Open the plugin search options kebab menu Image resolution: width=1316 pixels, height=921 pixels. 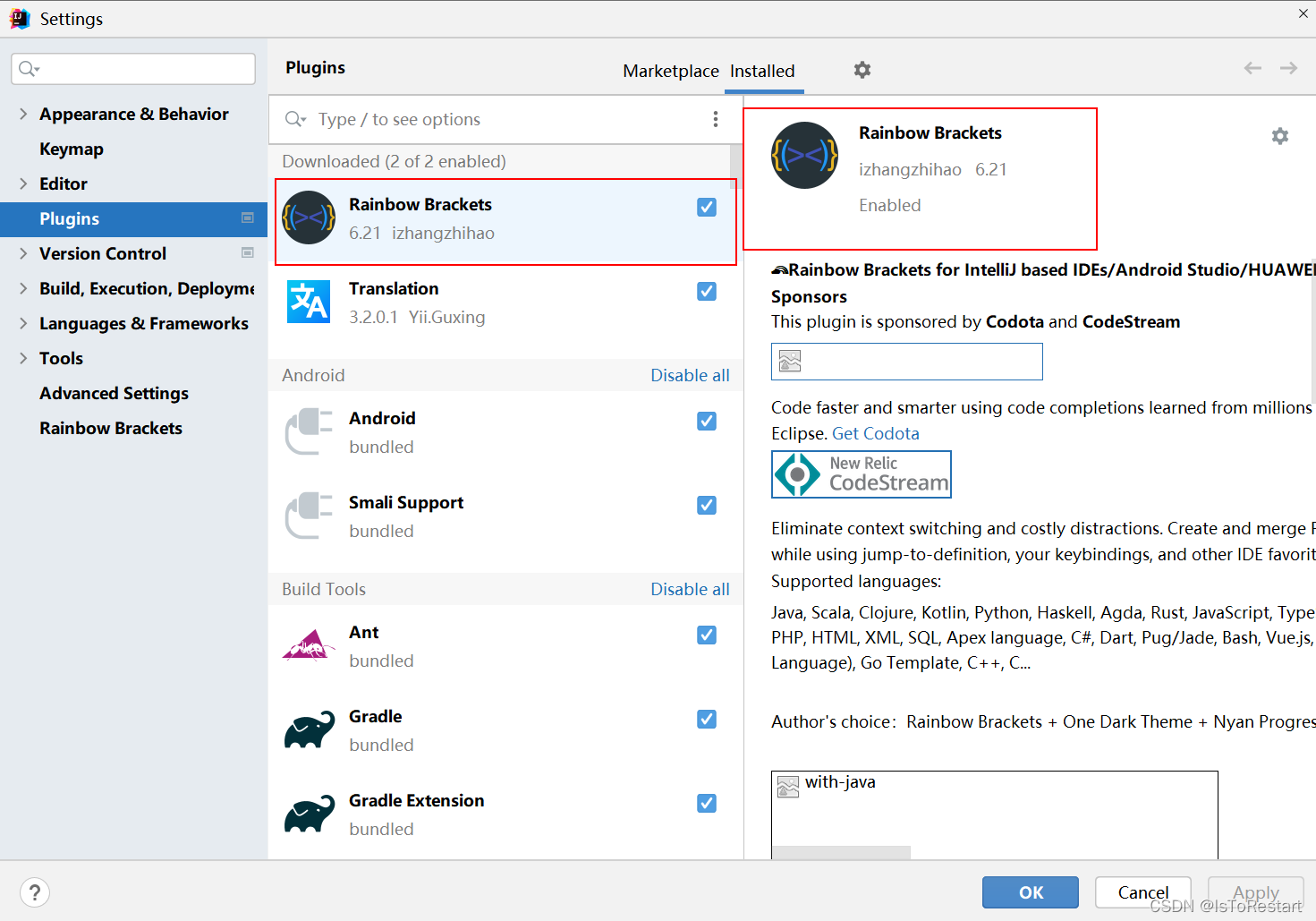[x=716, y=119]
